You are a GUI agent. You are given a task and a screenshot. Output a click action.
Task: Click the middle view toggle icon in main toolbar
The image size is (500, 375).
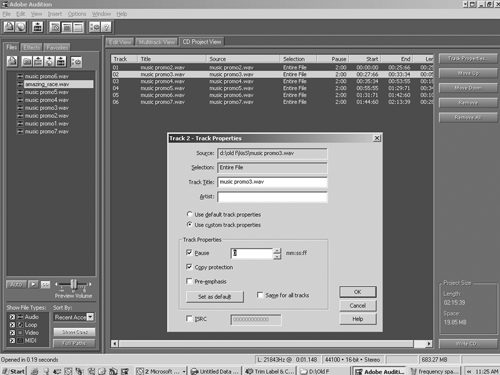(67, 27)
